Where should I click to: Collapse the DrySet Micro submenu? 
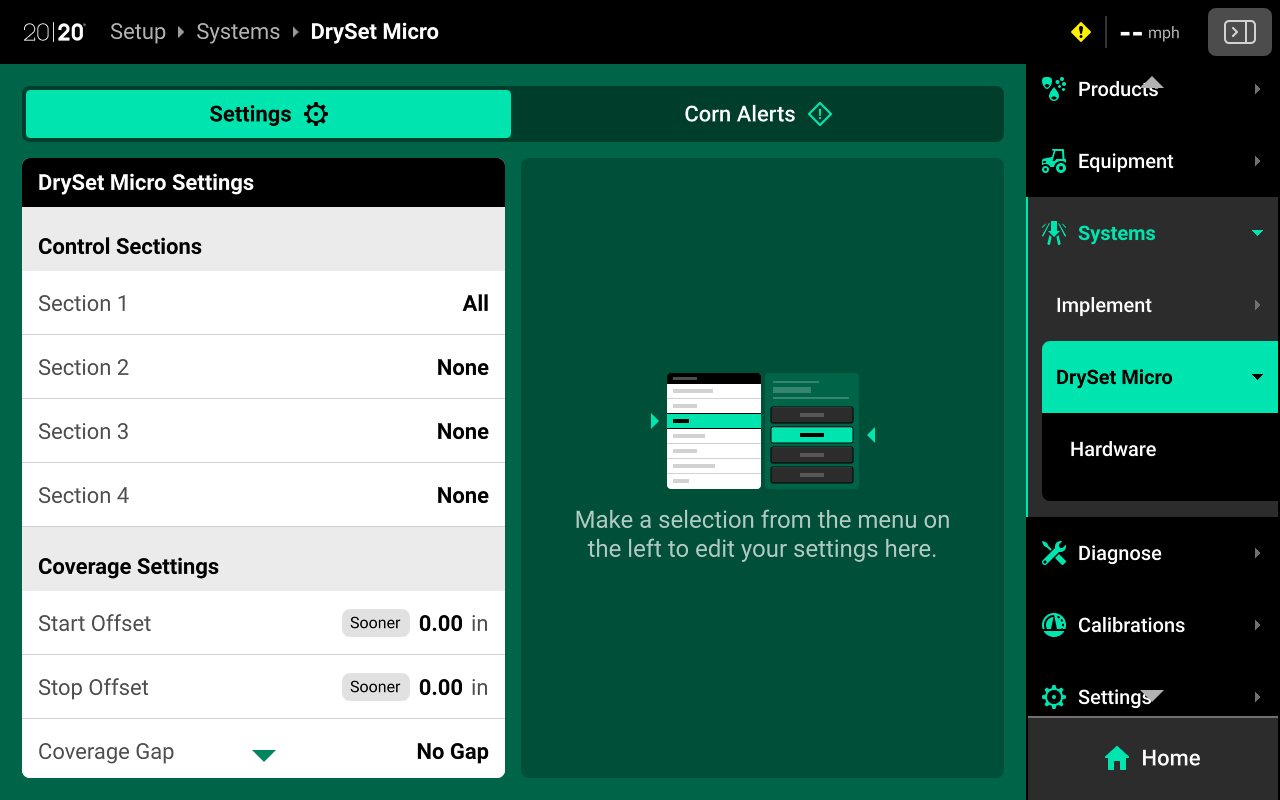click(1257, 377)
